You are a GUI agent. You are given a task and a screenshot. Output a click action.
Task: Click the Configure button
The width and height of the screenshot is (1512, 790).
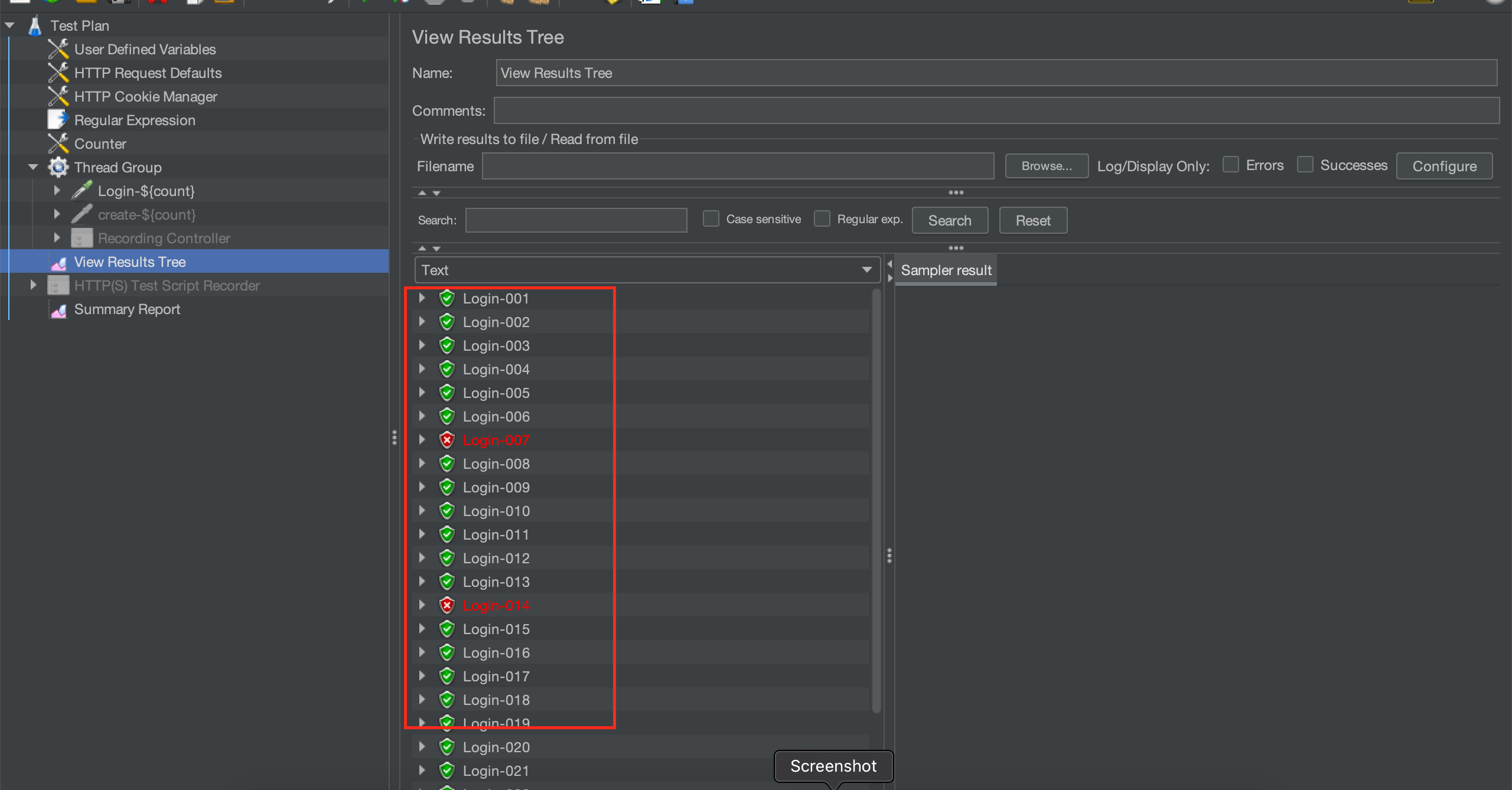point(1443,166)
